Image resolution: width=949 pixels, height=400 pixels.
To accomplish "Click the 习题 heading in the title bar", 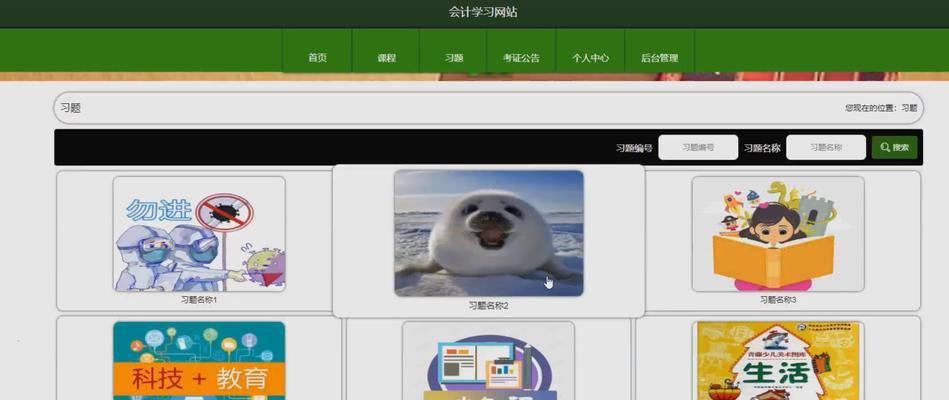I will click(x=70, y=108).
